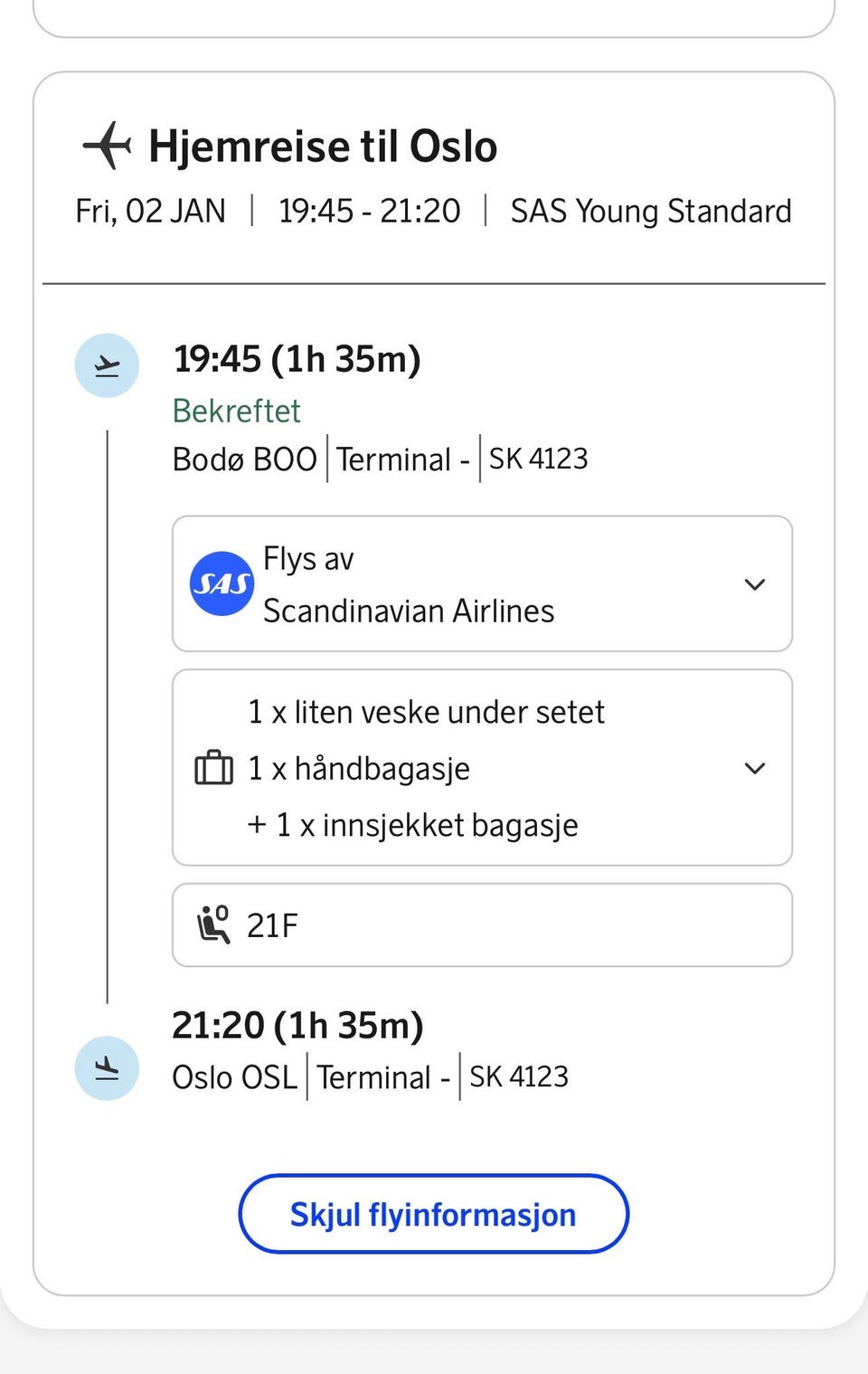This screenshot has height=1374, width=868.
Task: Click the airplane icon beside Hjemreise til Oslo
Action: pos(107,145)
